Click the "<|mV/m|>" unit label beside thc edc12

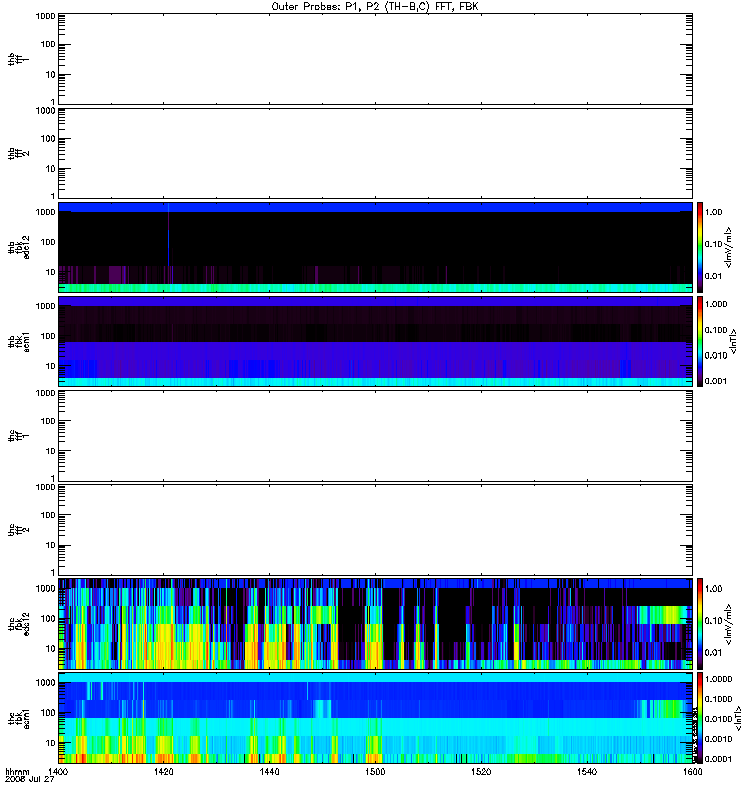729,624
